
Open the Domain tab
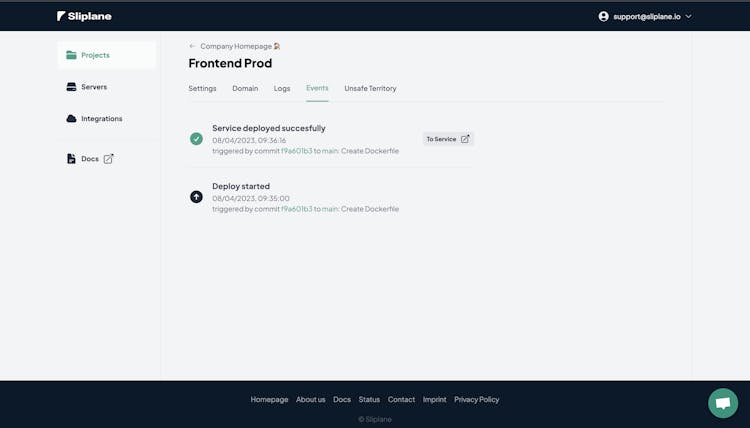point(245,88)
